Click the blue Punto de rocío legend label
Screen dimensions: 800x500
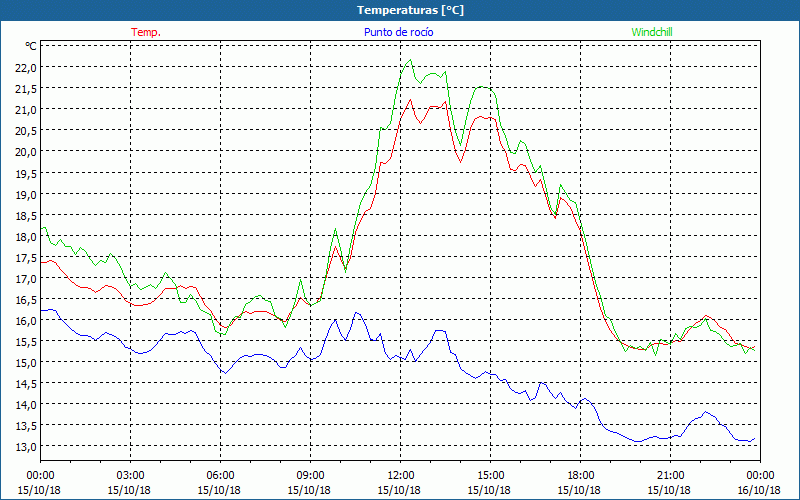click(399, 32)
